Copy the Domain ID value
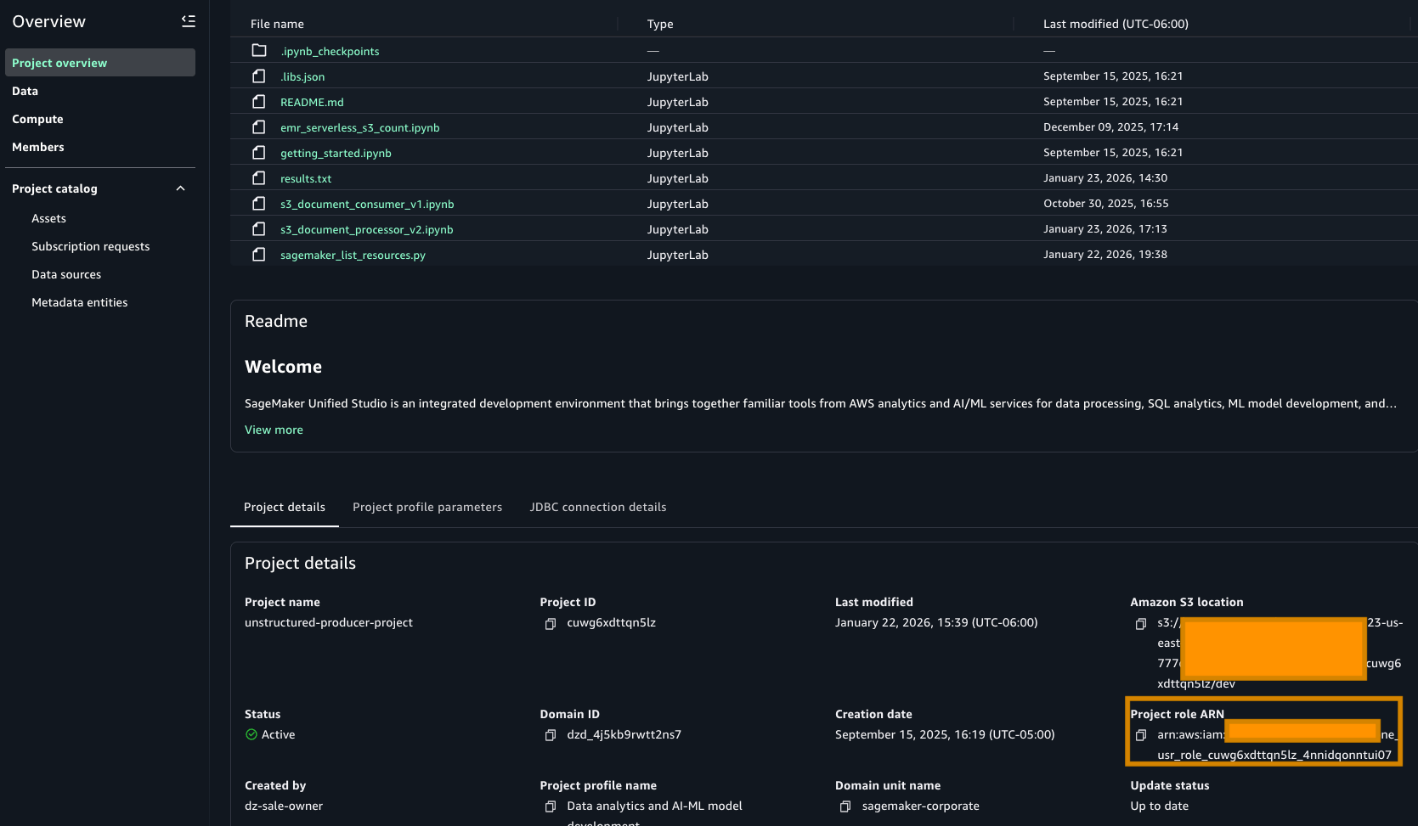This screenshot has width=1418, height=826. point(550,735)
